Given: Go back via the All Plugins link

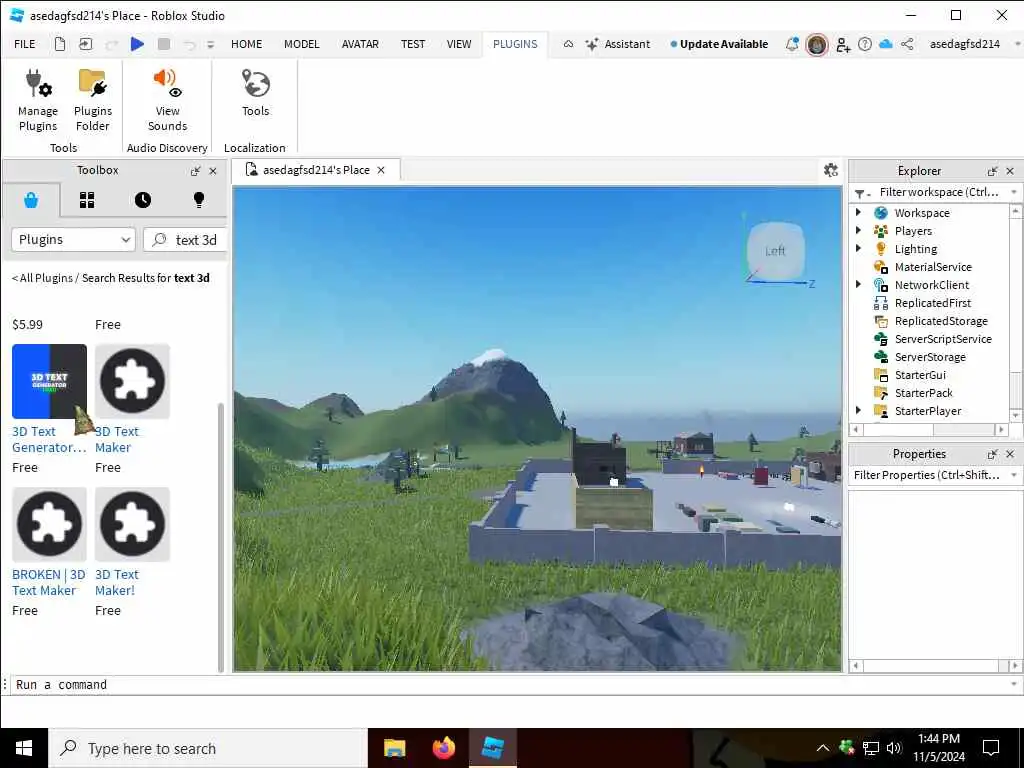Looking at the screenshot, I should point(42,278).
